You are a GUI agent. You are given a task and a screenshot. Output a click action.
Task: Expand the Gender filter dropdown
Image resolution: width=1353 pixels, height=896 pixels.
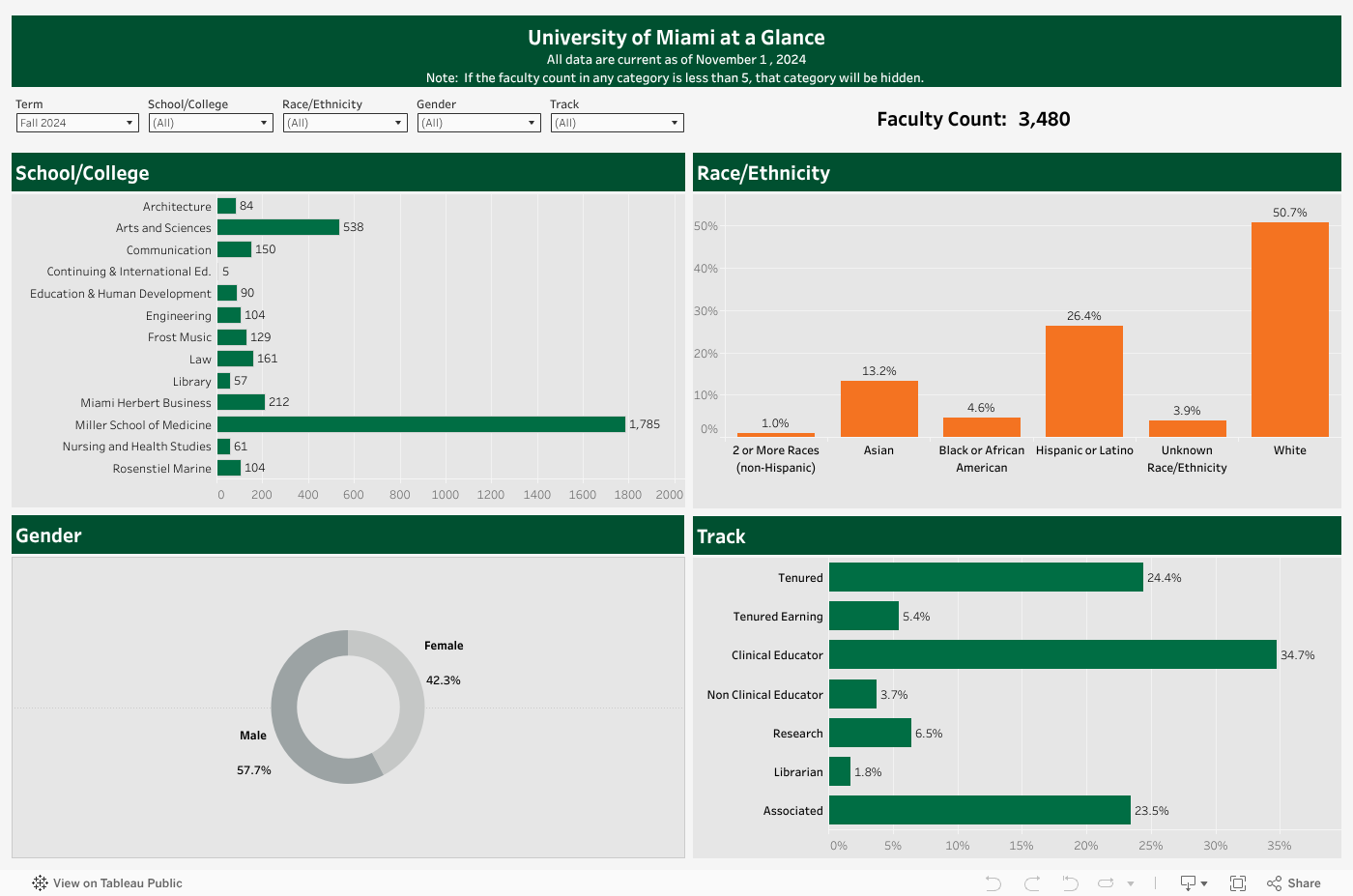(478, 123)
